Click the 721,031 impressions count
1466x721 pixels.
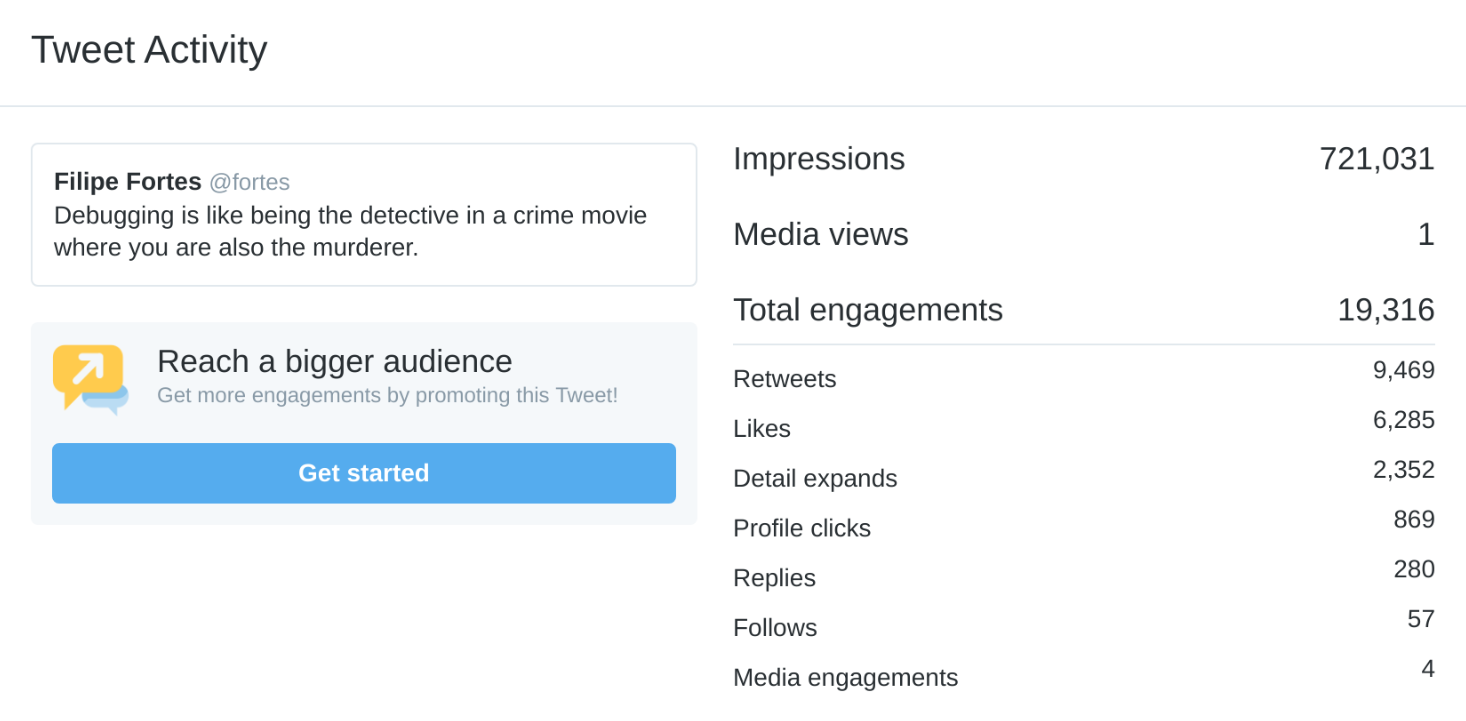[x=1376, y=159]
